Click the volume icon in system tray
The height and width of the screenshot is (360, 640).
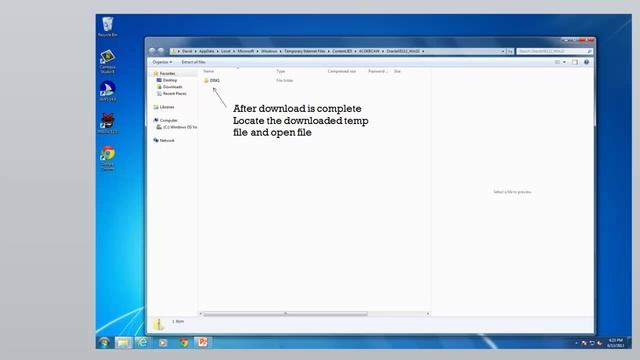[599, 343]
